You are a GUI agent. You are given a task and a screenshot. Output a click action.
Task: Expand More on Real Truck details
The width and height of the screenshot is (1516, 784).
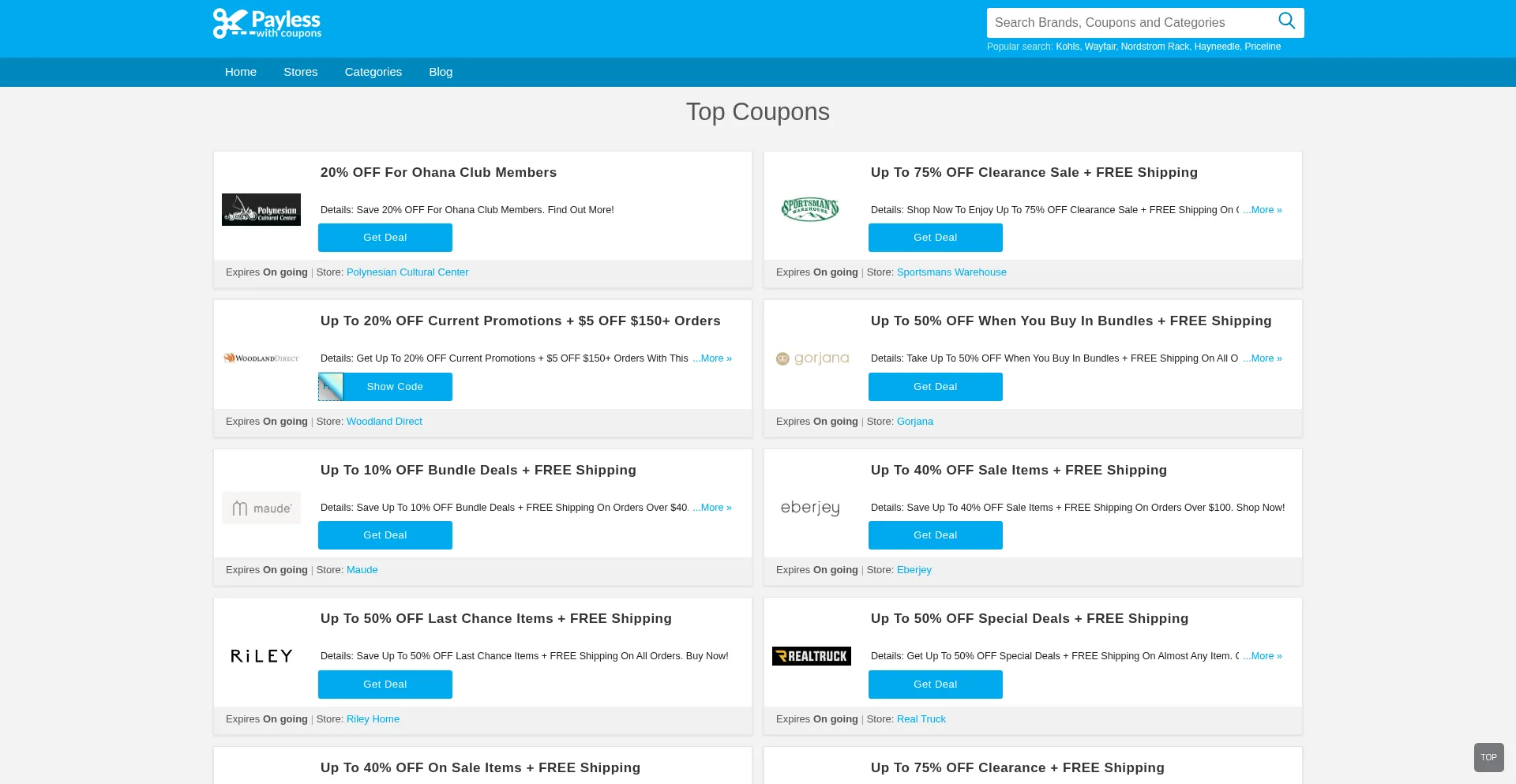click(1263, 656)
